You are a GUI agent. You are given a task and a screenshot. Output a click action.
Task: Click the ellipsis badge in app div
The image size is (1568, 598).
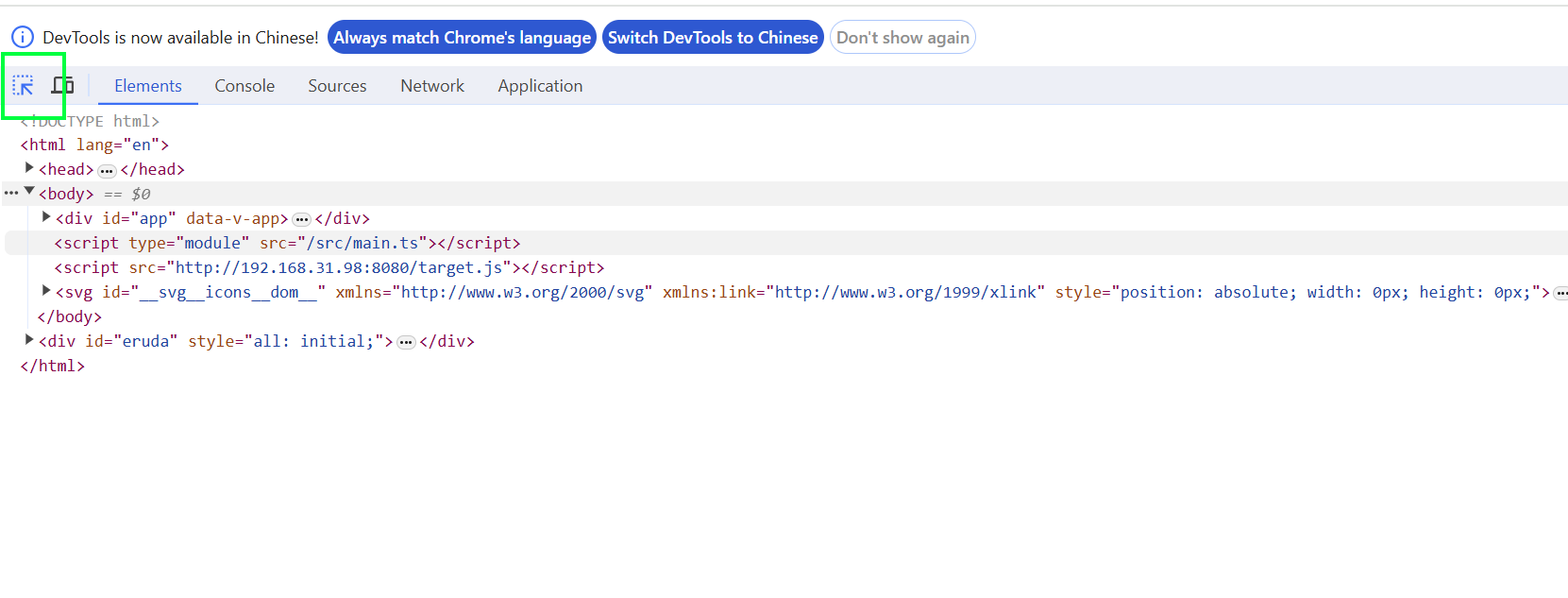[x=301, y=220]
